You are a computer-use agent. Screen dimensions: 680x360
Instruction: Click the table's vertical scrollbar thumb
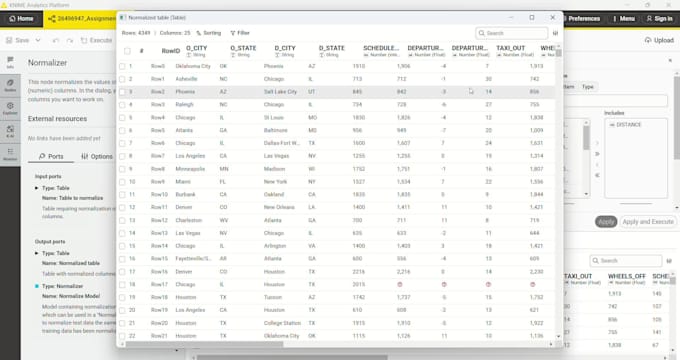coord(559,53)
